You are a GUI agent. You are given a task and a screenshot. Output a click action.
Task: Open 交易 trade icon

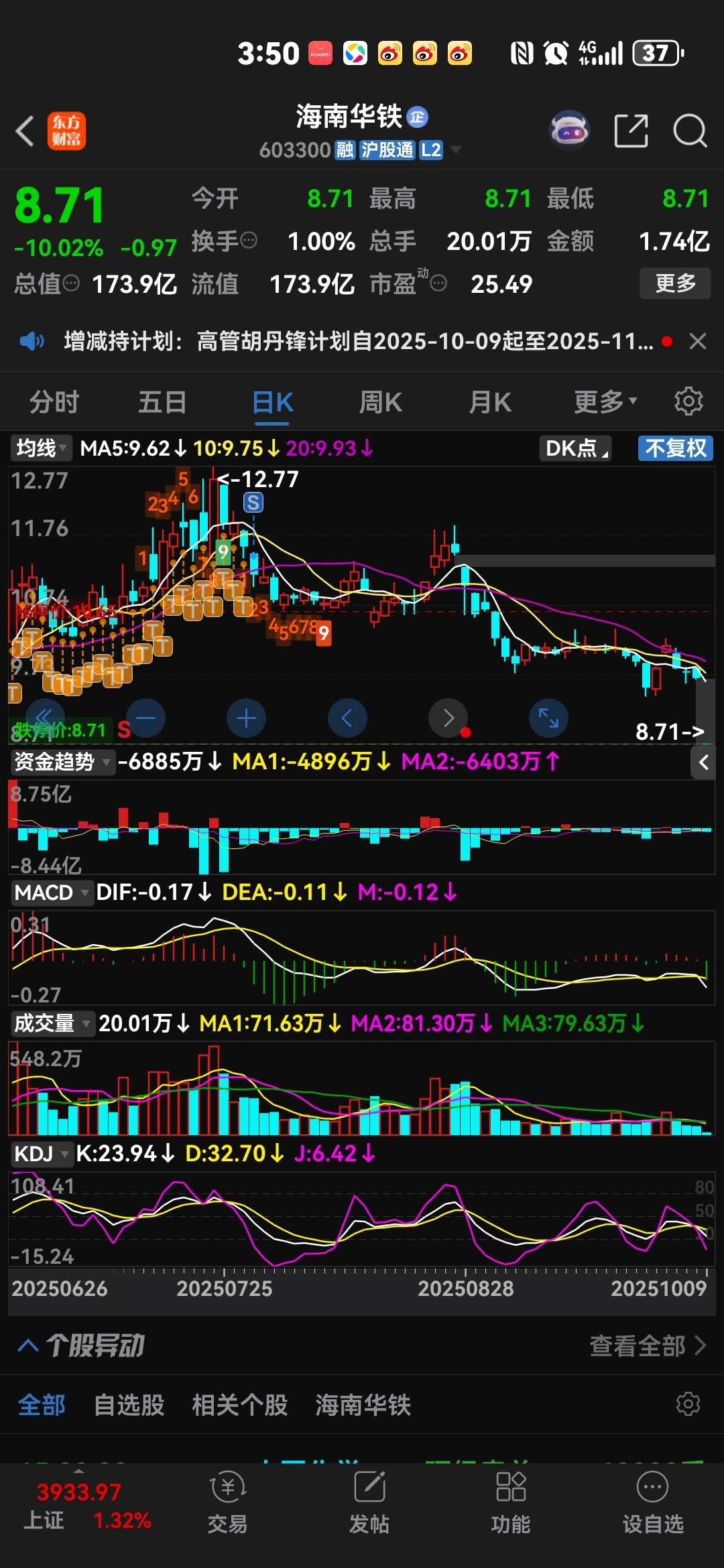[227, 1503]
